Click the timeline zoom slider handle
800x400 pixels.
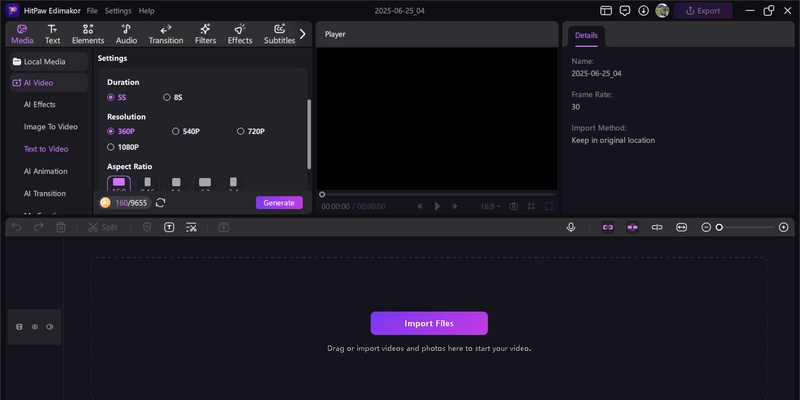(x=719, y=228)
